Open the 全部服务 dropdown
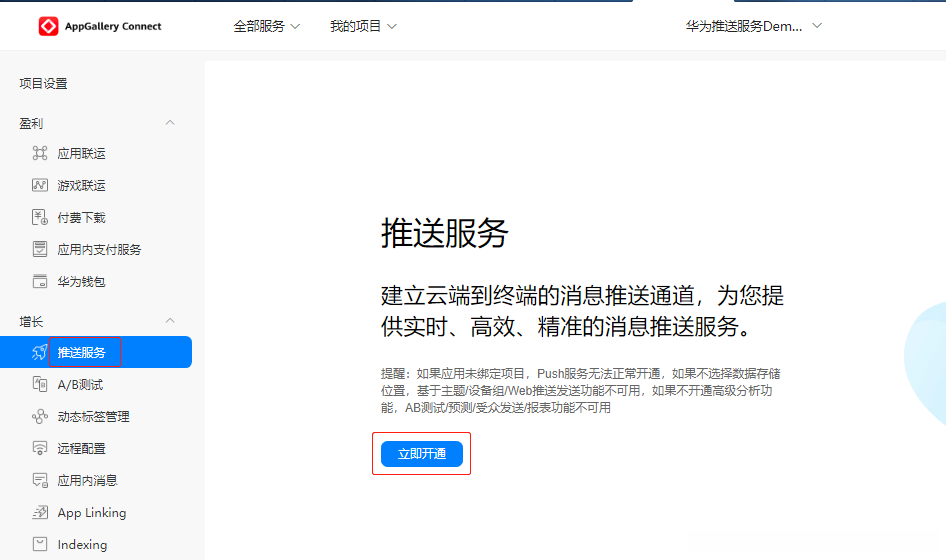The height and width of the screenshot is (560, 946). tap(267, 26)
